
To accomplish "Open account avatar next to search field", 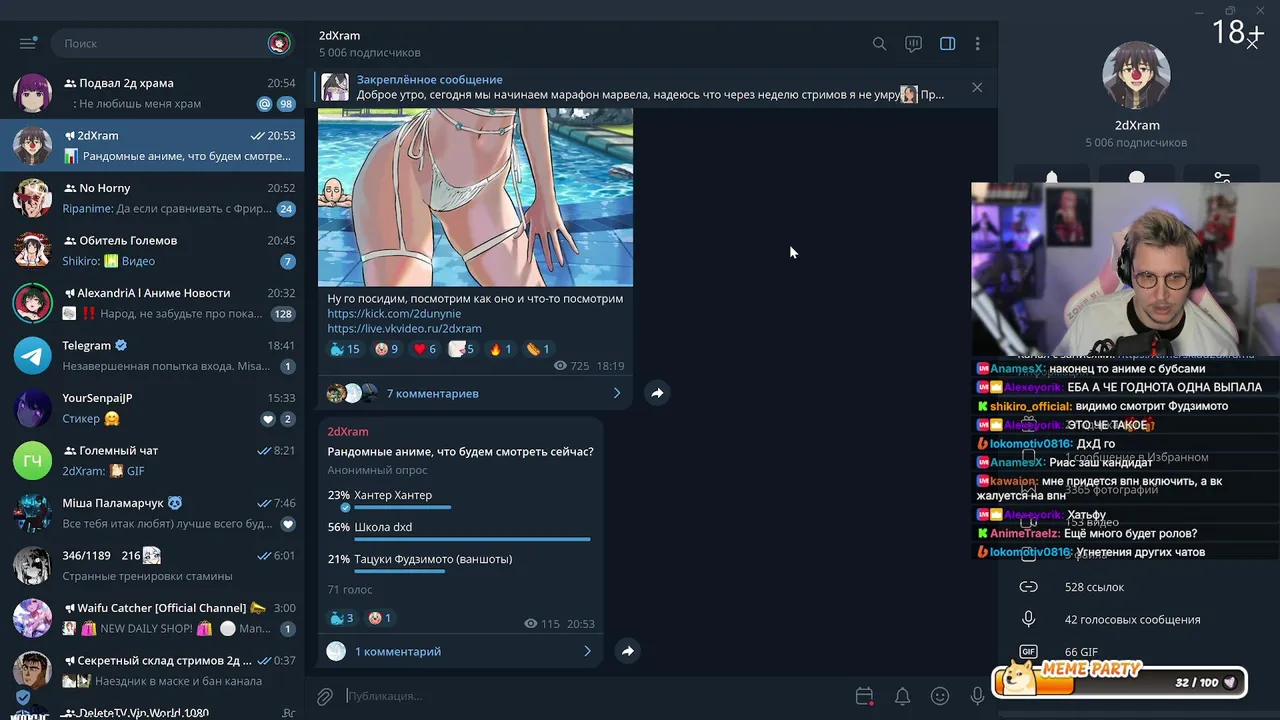I will tap(279, 43).
